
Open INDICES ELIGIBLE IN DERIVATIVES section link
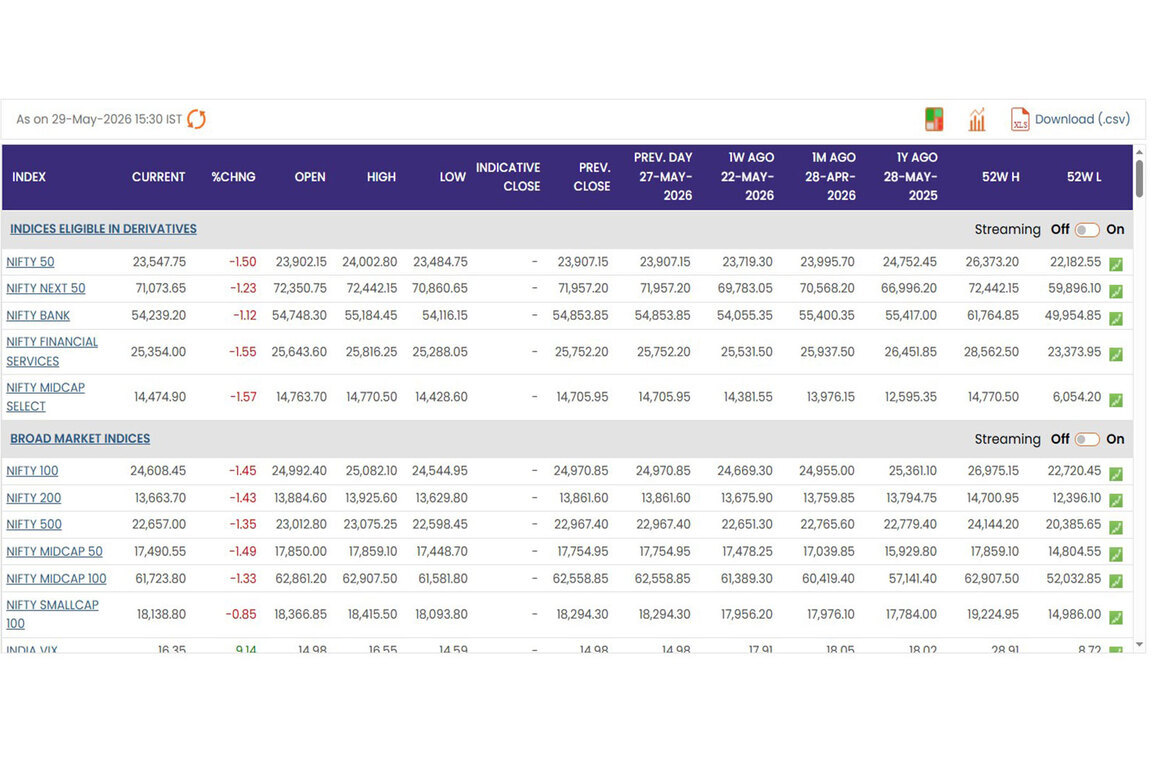[103, 229]
